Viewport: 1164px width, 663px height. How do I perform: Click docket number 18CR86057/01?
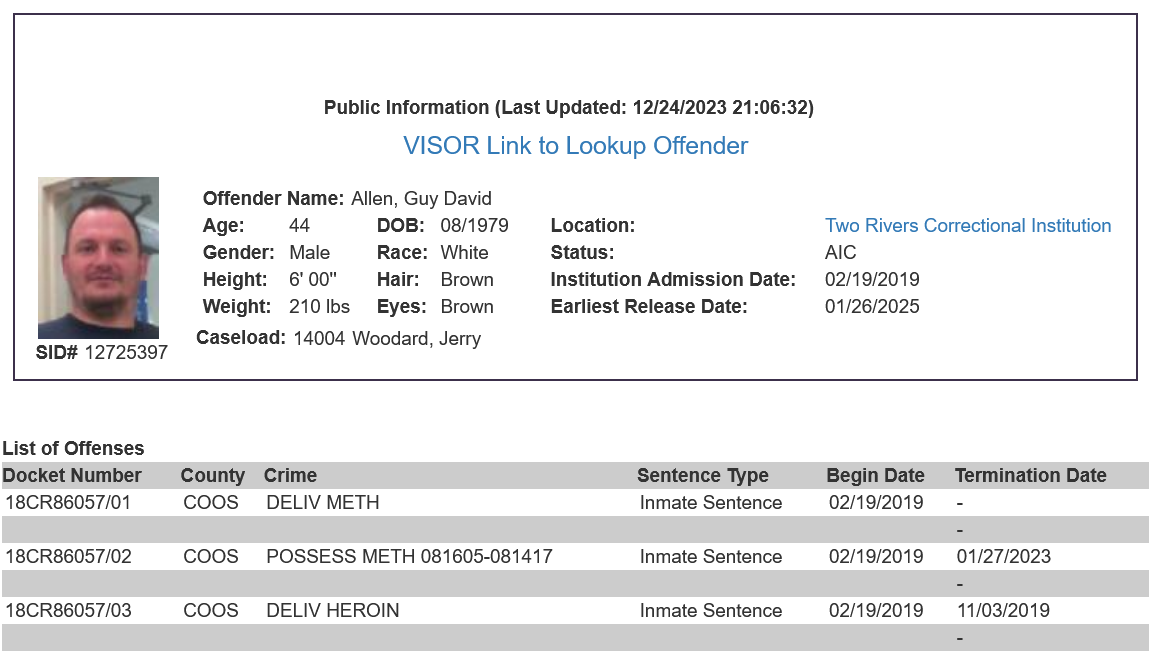tap(68, 503)
